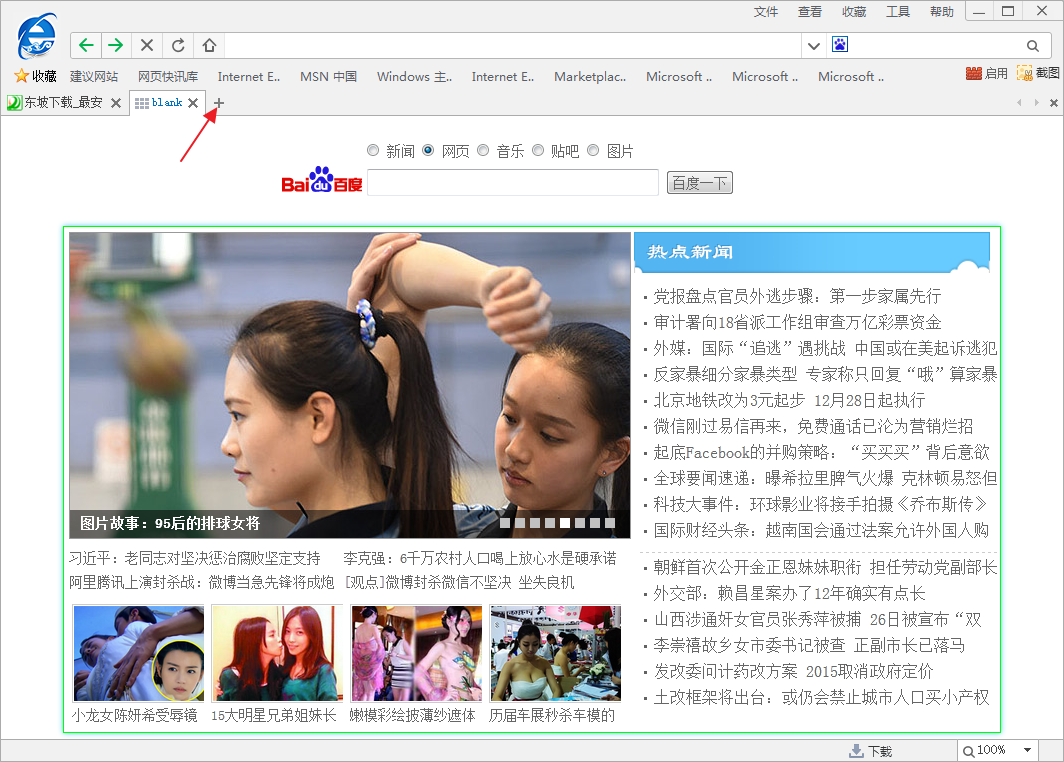Viewport: 1064px width, 762px height.
Task: Open the 外交部：赖昌星案 news link
Action: [x=789, y=594]
